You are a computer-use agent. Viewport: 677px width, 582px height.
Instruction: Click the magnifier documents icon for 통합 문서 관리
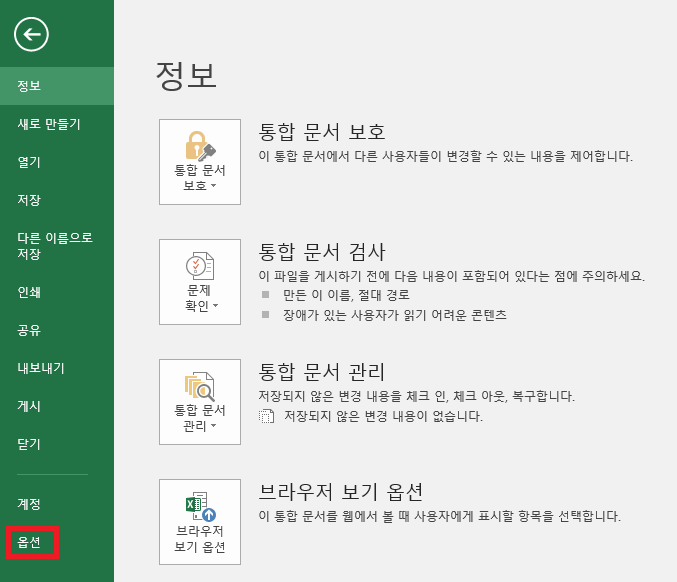[x=200, y=386]
